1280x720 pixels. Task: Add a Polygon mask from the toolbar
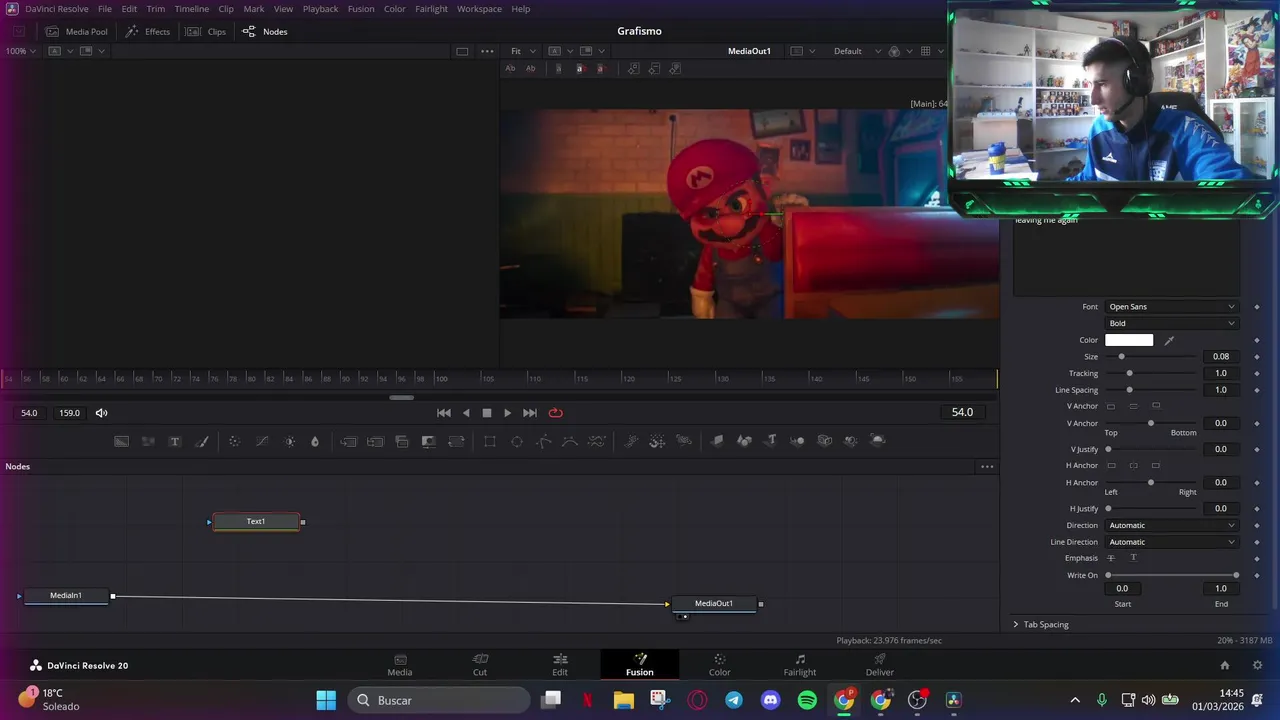pos(544,441)
